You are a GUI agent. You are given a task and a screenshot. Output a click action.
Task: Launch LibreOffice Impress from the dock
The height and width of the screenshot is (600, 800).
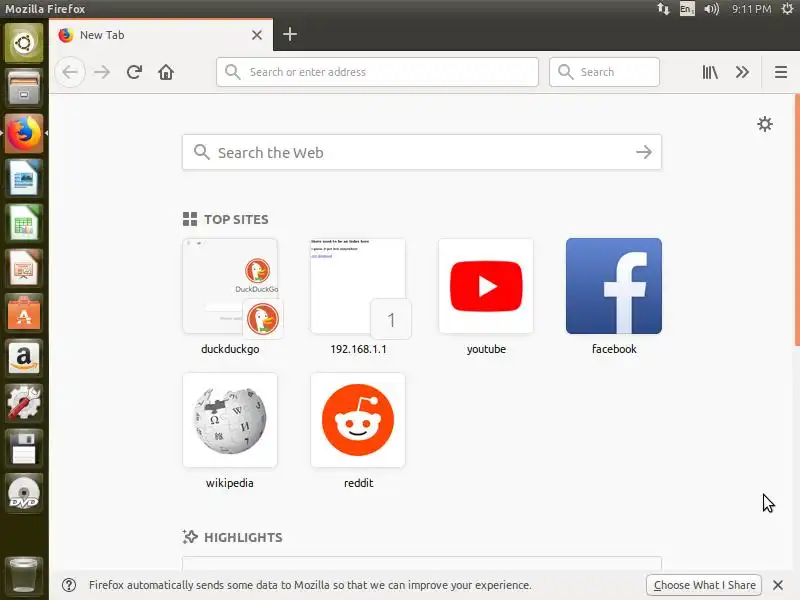(x=24, y=268)
